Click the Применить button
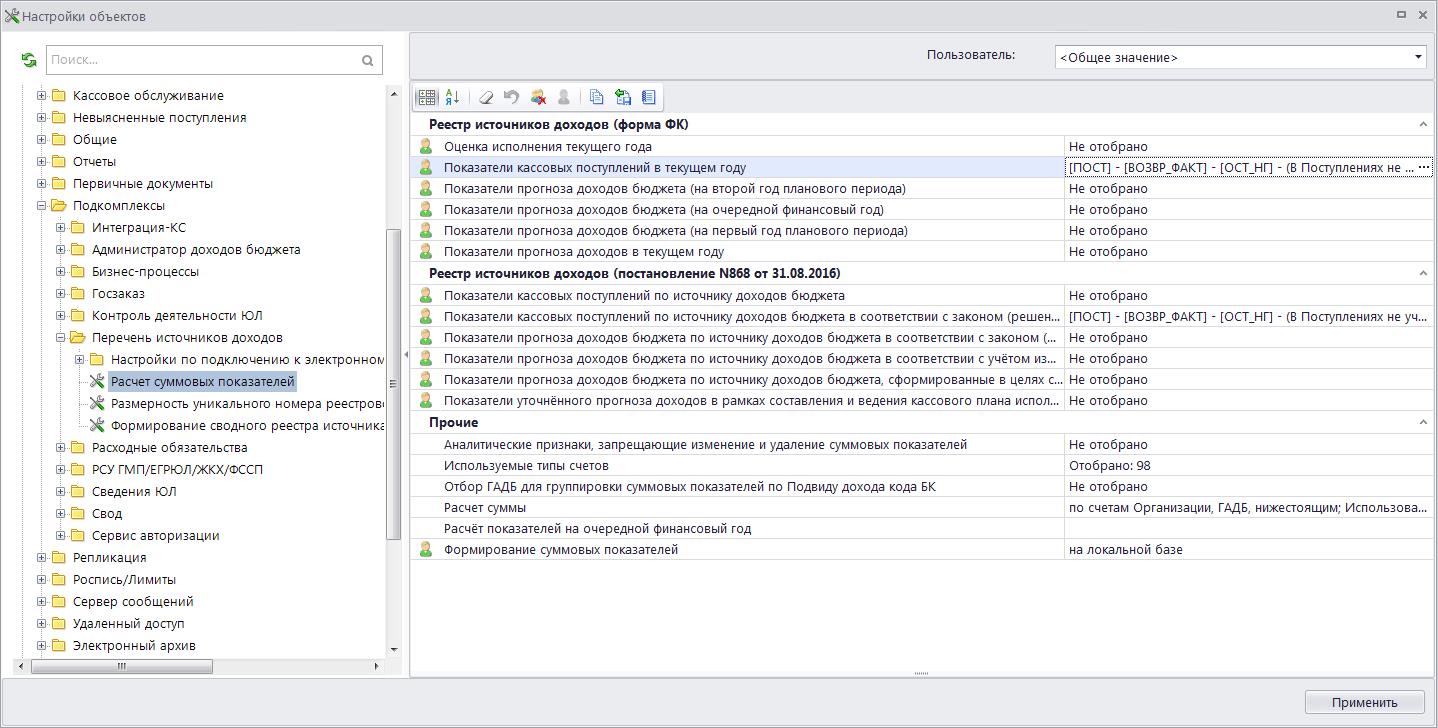This screenshot has width=1438, height=728. (x=1365, y=702)
